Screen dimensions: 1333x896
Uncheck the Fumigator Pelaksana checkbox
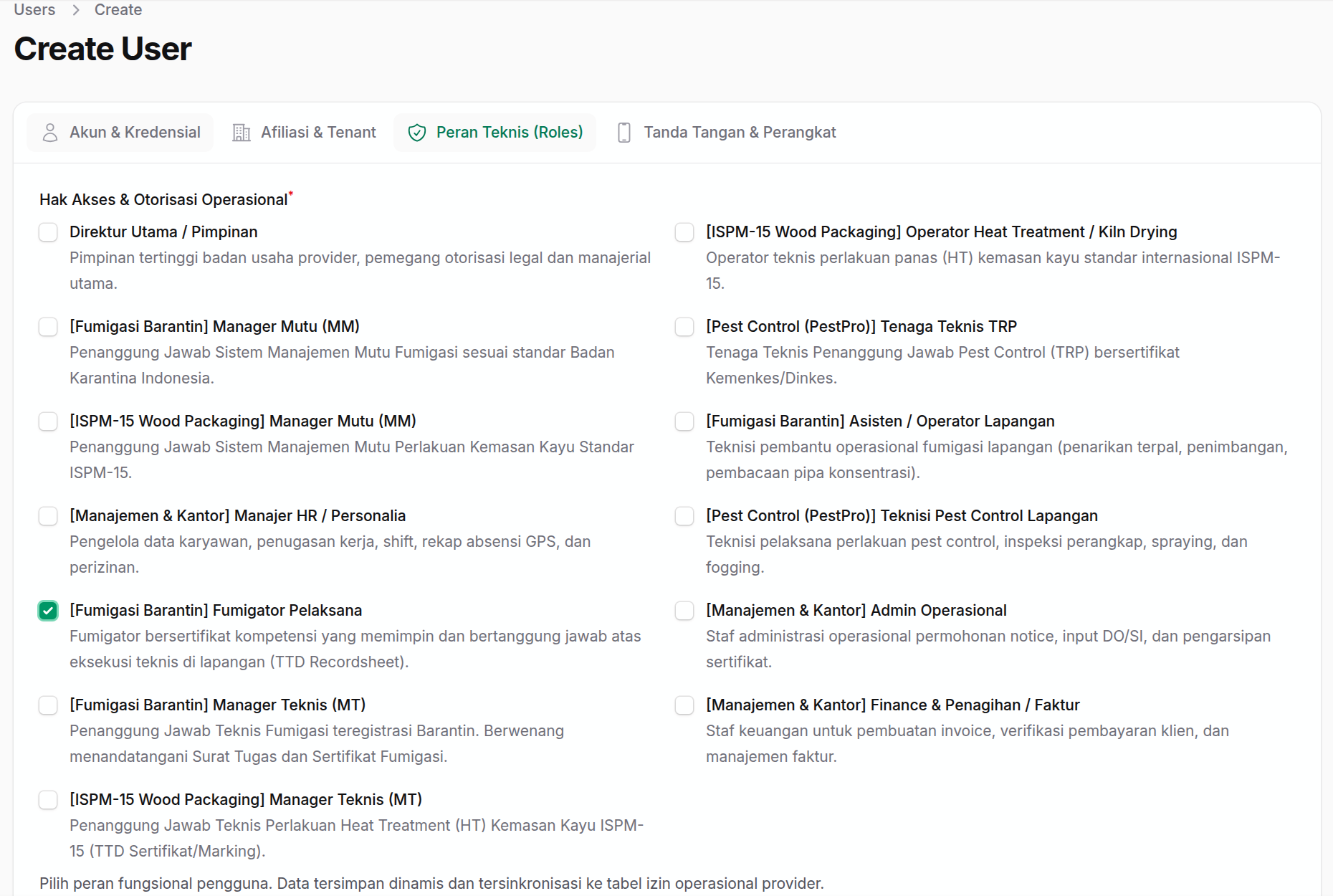[48, 611]
